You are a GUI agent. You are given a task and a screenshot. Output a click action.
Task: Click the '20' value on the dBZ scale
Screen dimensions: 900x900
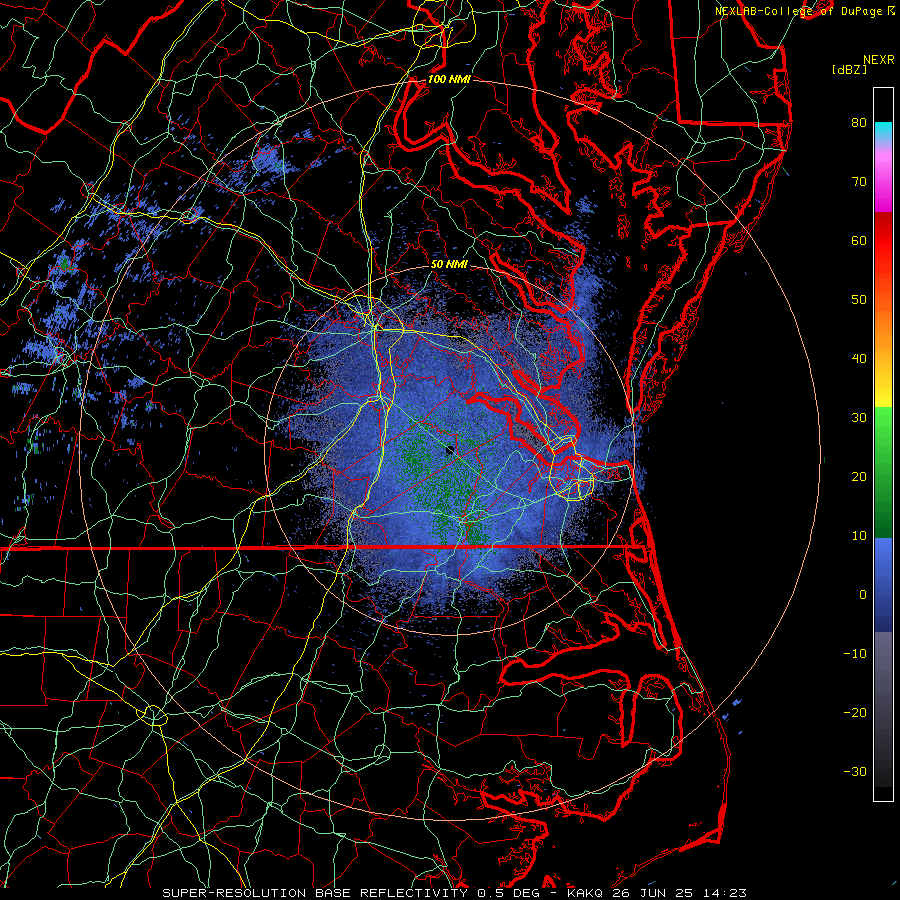(x=859, y=477)
